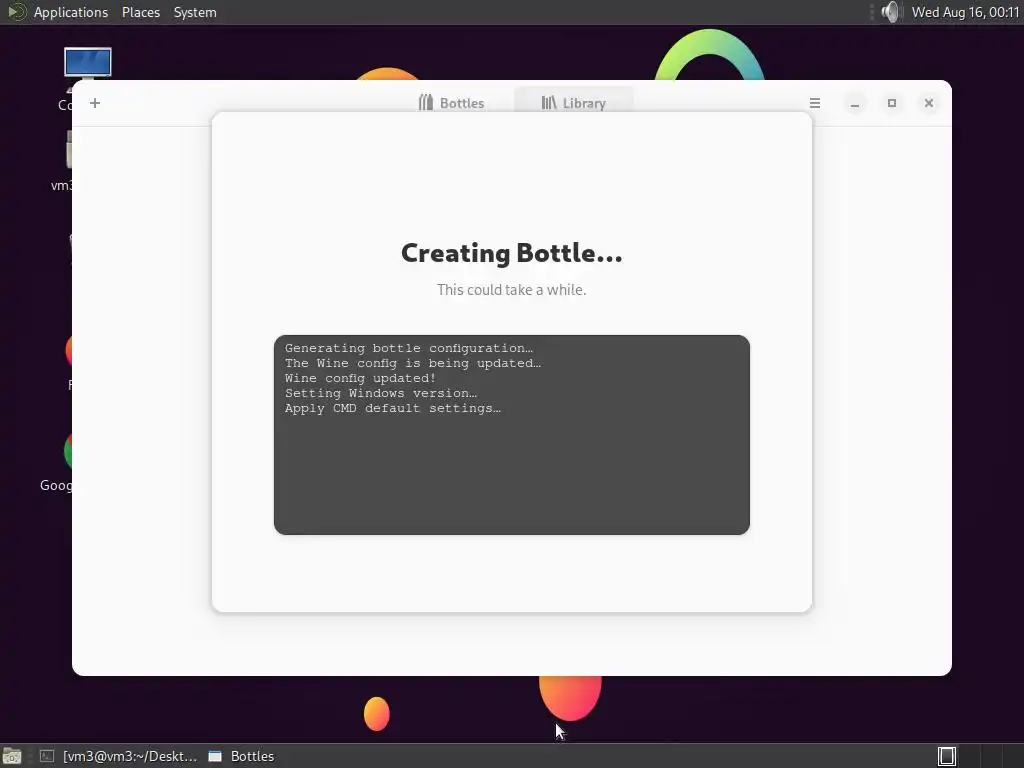Minimize the Bottles window
1024x768 pixels.
coord(854,103)
